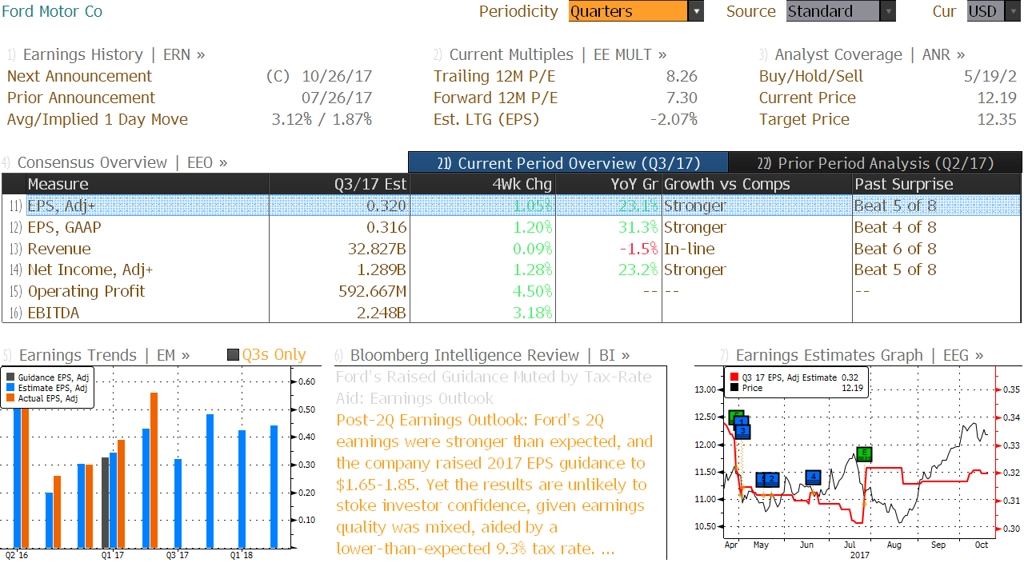
Task: Click the Past Surprise column header
Action: click(936, 184)
